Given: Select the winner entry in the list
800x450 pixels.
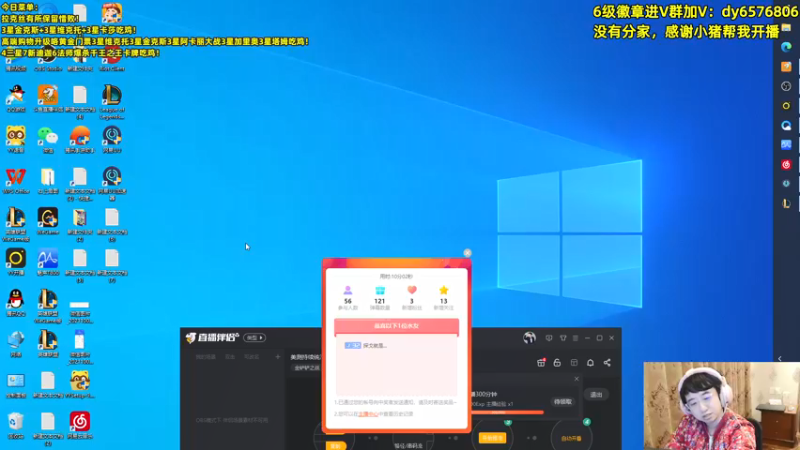Looking at the screenshot, I should pyautogui.click(x=366, y=345).
